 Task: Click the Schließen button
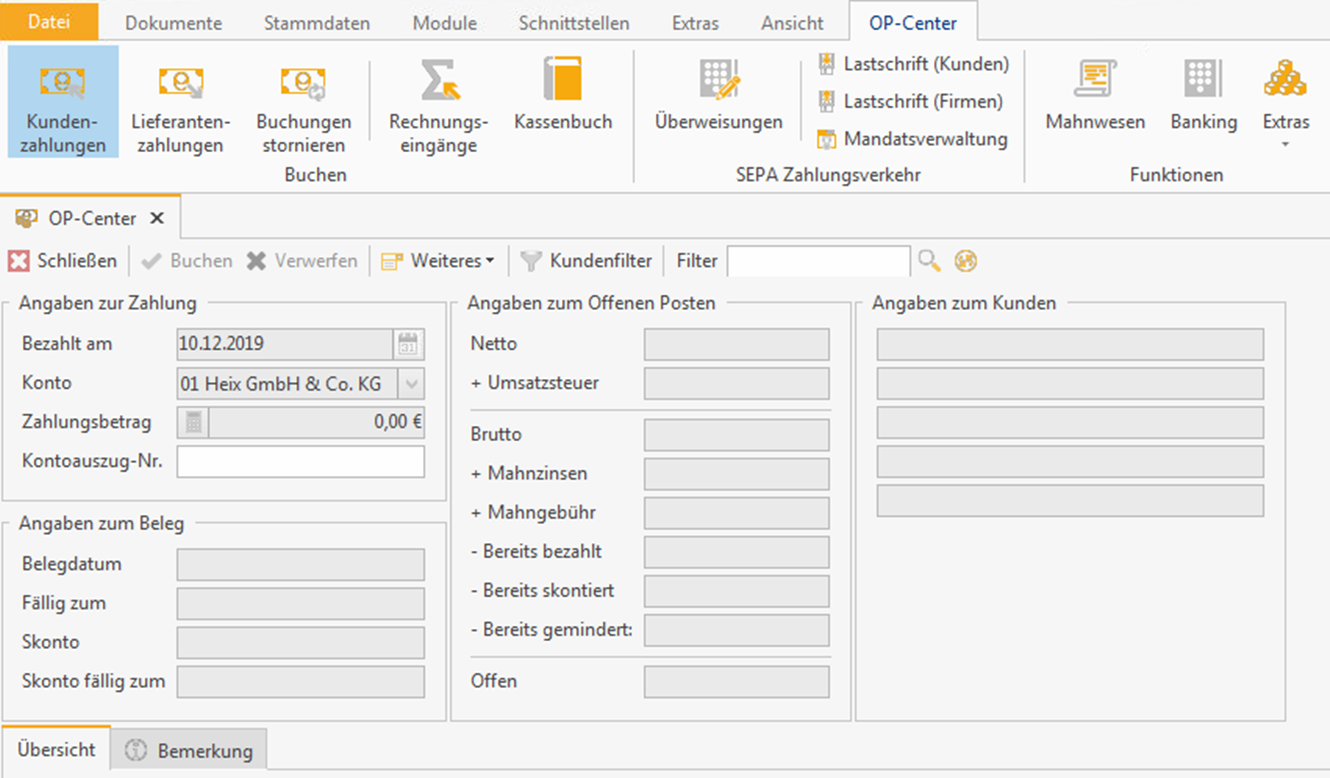[62, 261]
